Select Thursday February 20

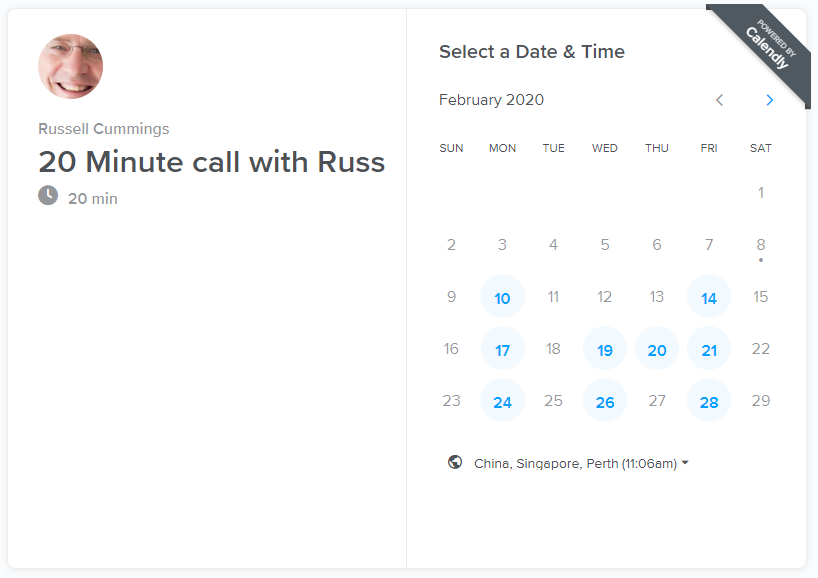coord(657,348)
